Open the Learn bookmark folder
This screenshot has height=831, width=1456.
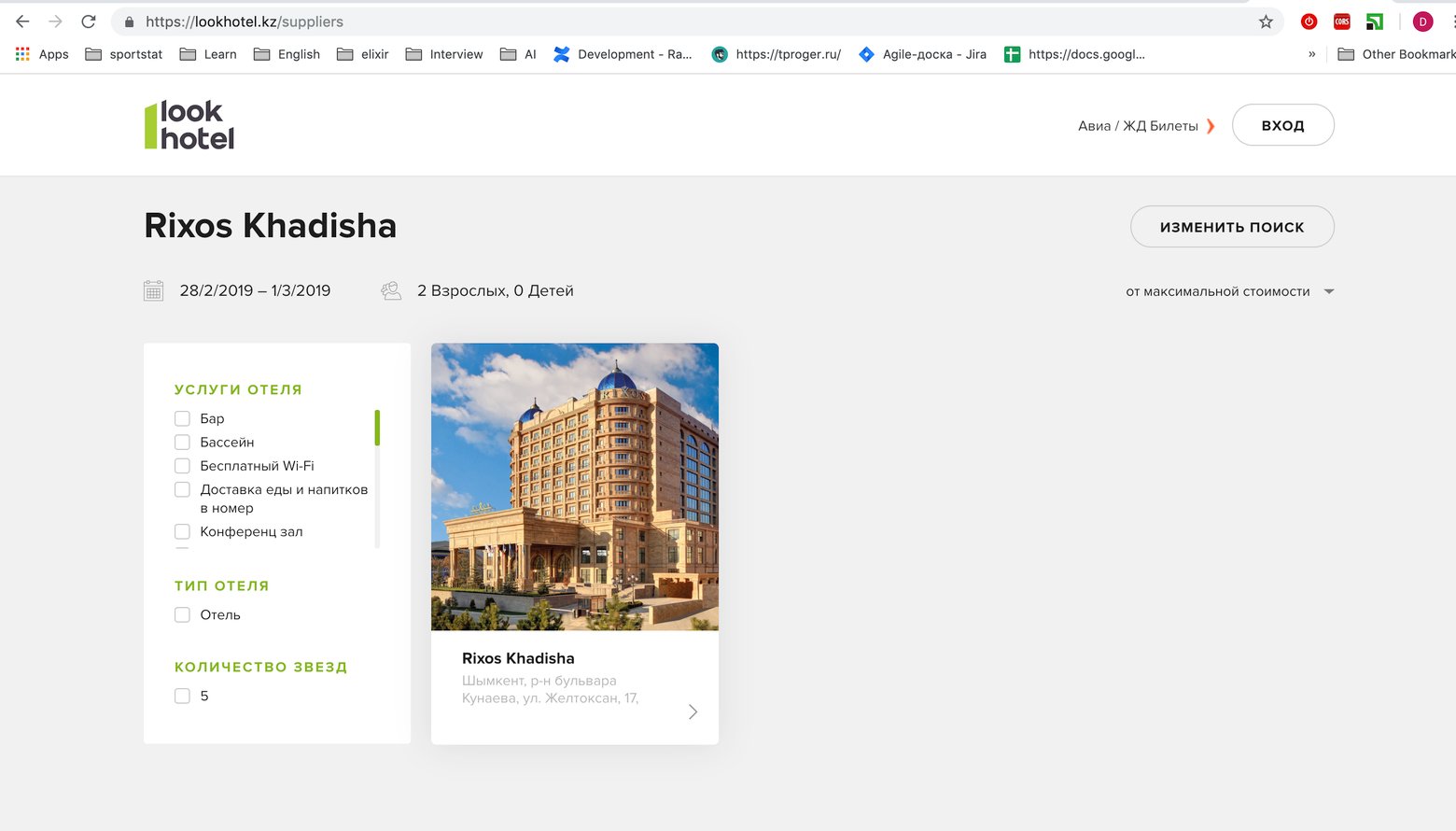point(208,54)
